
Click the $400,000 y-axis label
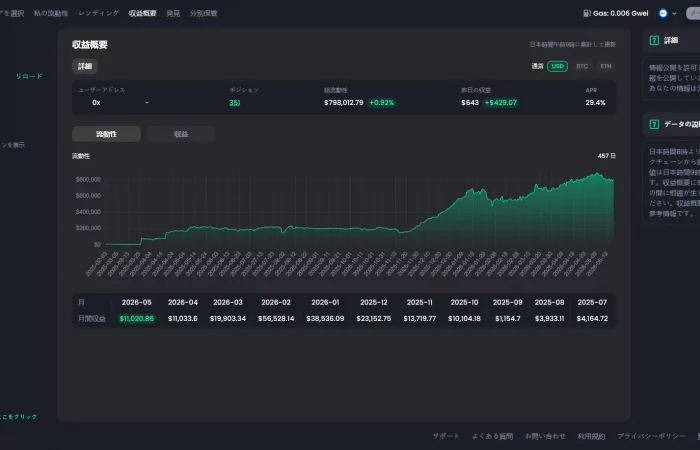pos(88,212)
